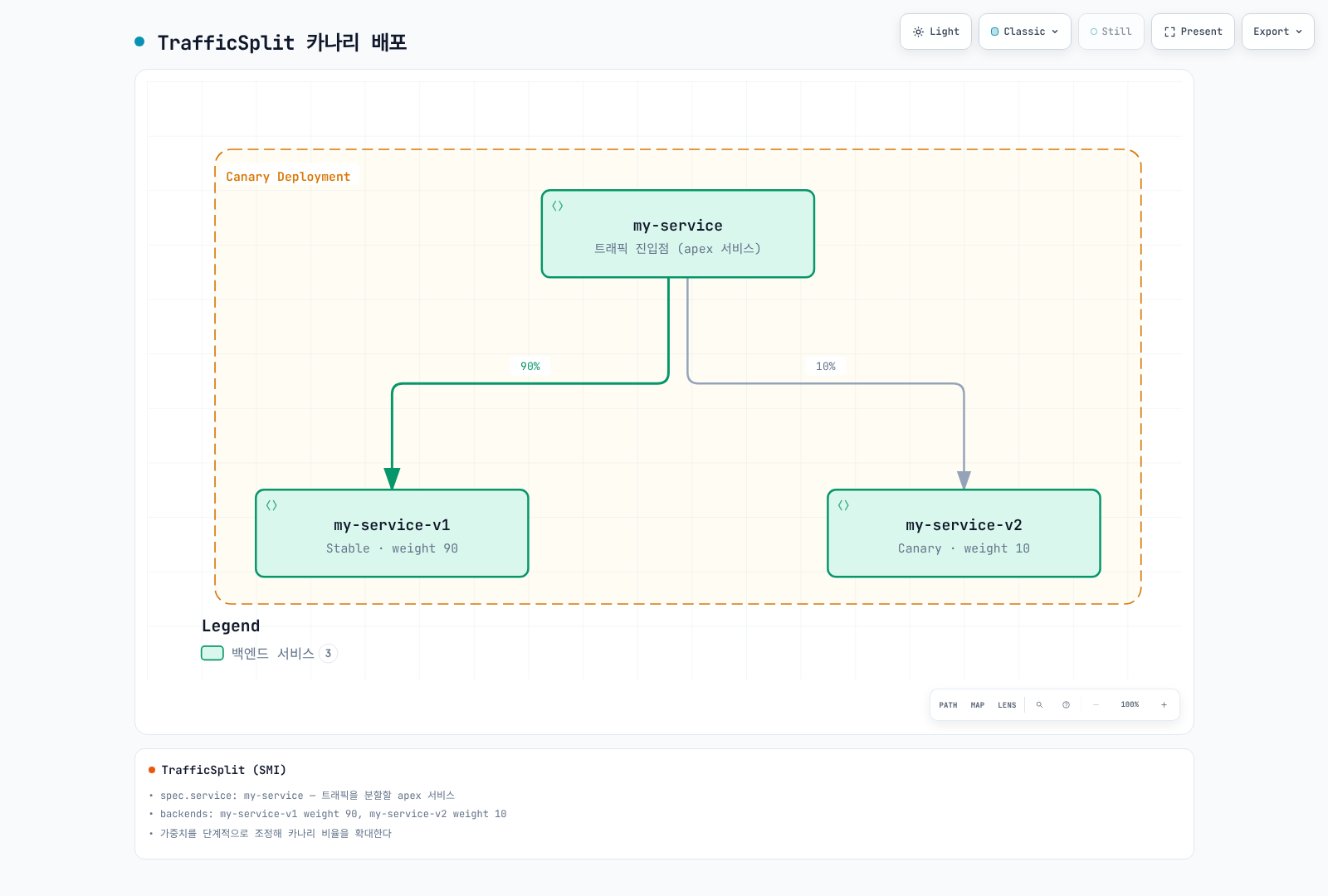1328x896 pixels.
Task: Click the spec.service note line
Action: [x=307, y=796]
